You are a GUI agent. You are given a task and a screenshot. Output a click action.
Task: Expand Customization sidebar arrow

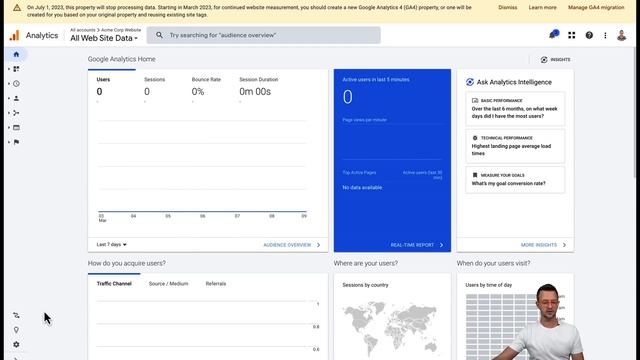point(9,69)
